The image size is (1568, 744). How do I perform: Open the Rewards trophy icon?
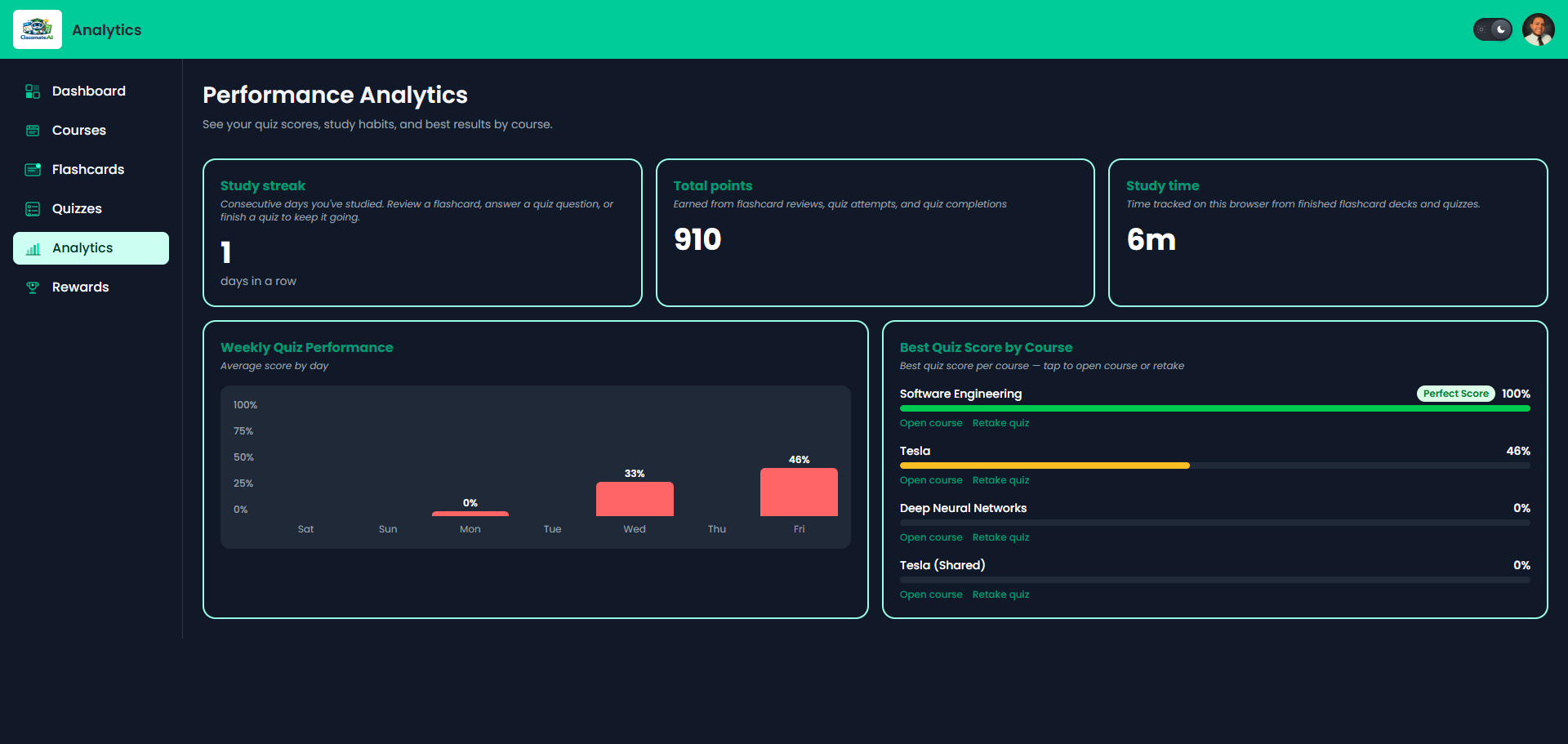33,287
